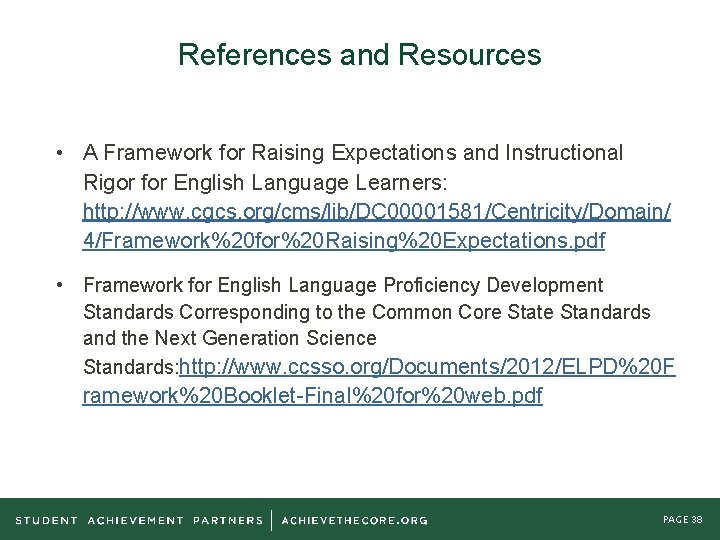The height and width of the screenshot is (540, 720).
Task: Open the ccsso.org ELPD Framework Booklet link
Action: pyautogui.click(x=379, y=381)
